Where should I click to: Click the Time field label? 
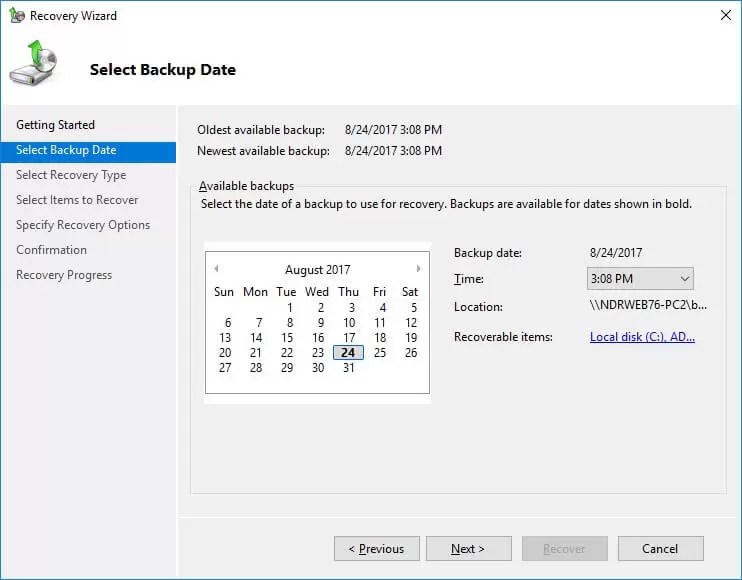tap(468, 279)
